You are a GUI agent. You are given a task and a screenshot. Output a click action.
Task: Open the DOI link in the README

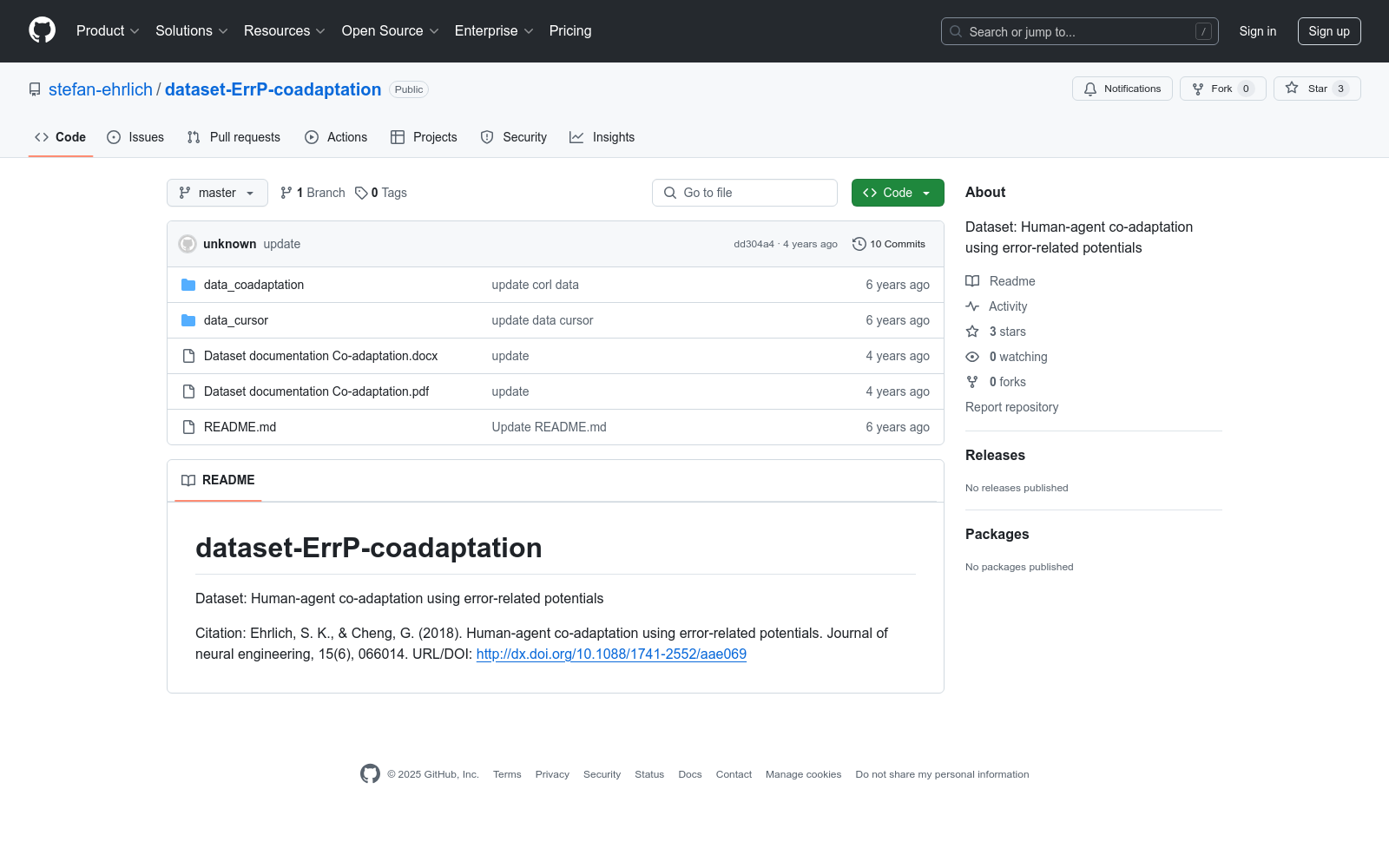611,654
